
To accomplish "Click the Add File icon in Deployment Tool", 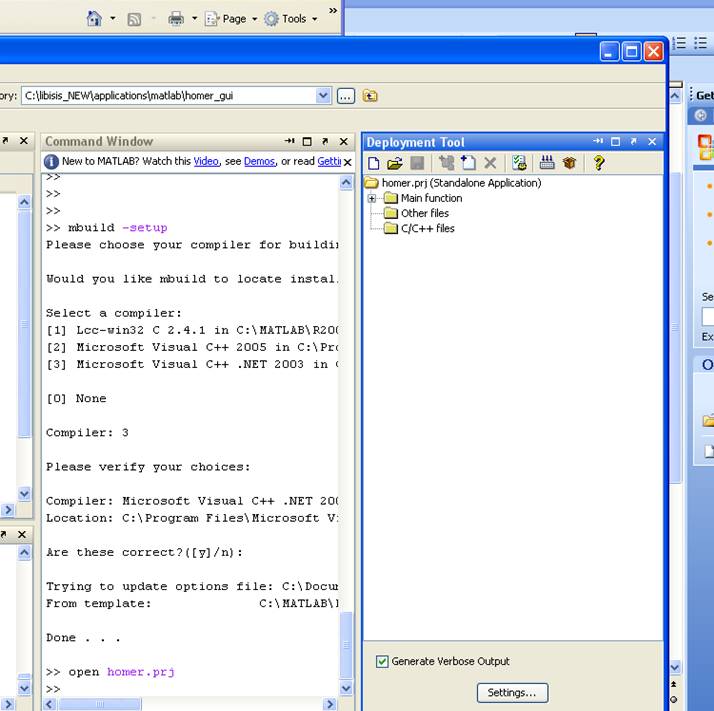I will [x=468, y=163].
